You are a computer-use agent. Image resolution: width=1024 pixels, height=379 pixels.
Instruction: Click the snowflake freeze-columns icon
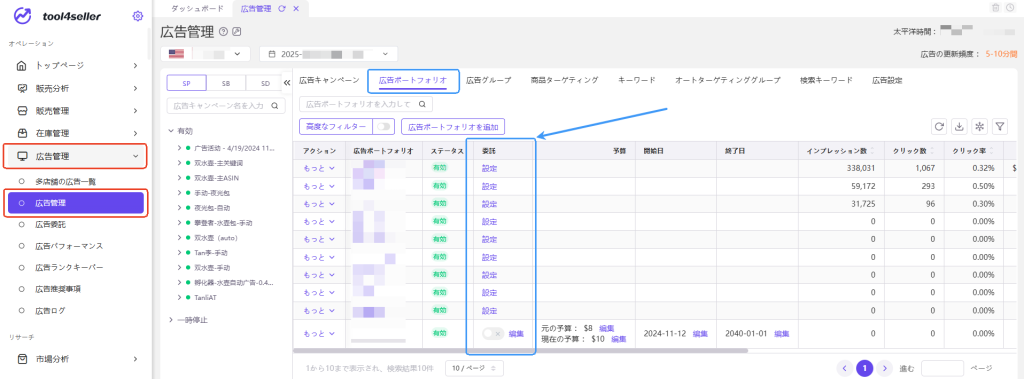(979, 127)
